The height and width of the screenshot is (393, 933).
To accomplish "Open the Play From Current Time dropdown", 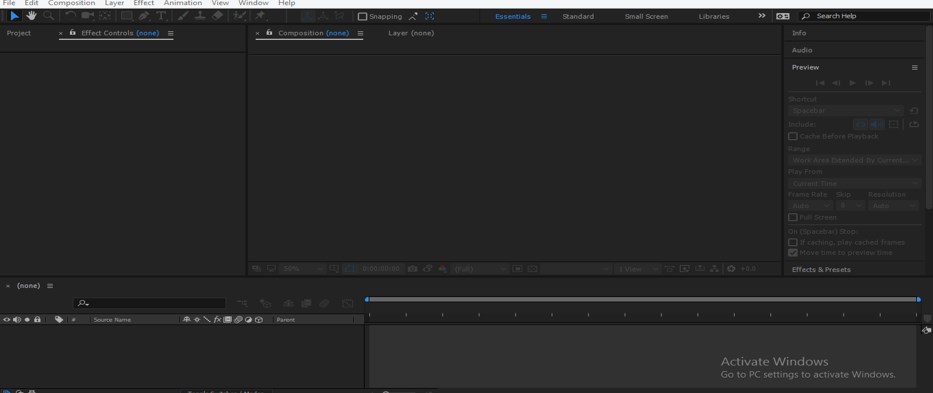I will click(x=854, y=183).
